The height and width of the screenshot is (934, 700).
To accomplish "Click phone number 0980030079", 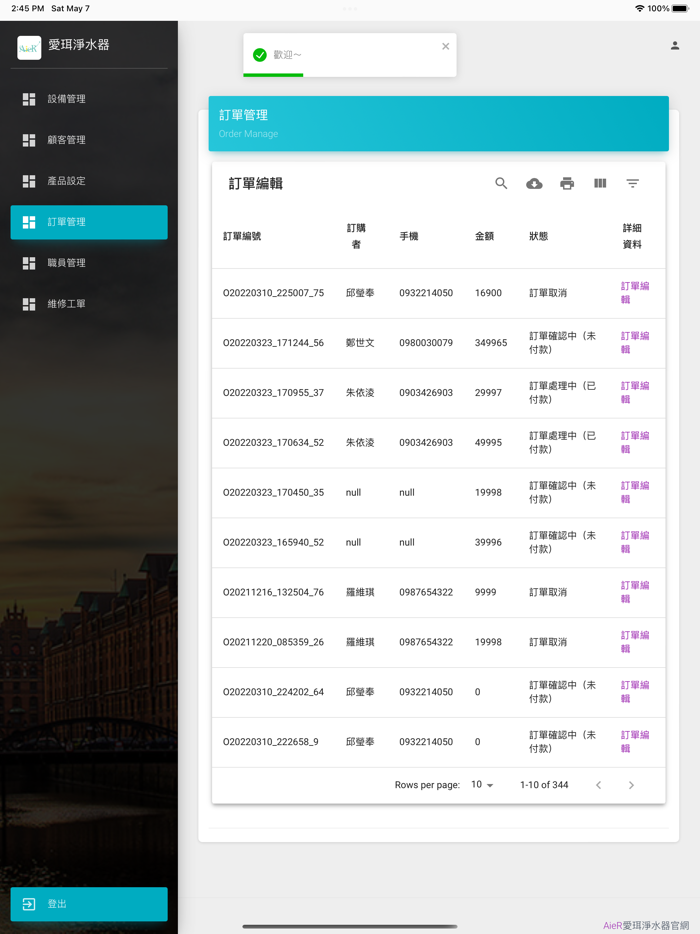I will 426,343.
